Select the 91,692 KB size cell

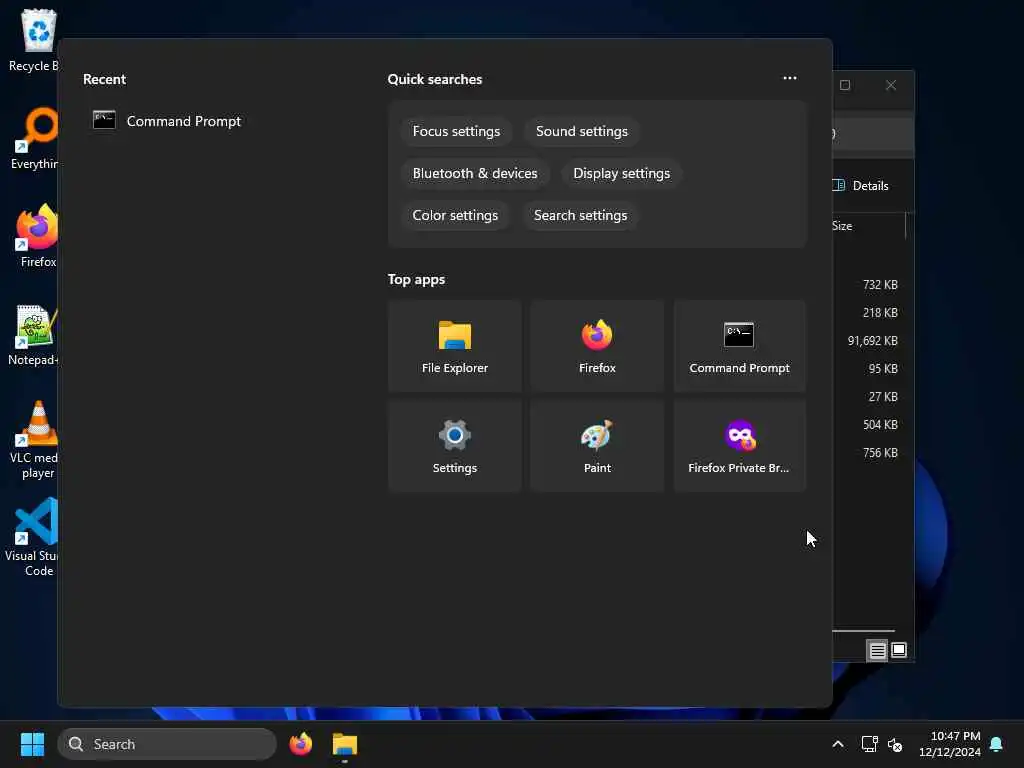872,341
